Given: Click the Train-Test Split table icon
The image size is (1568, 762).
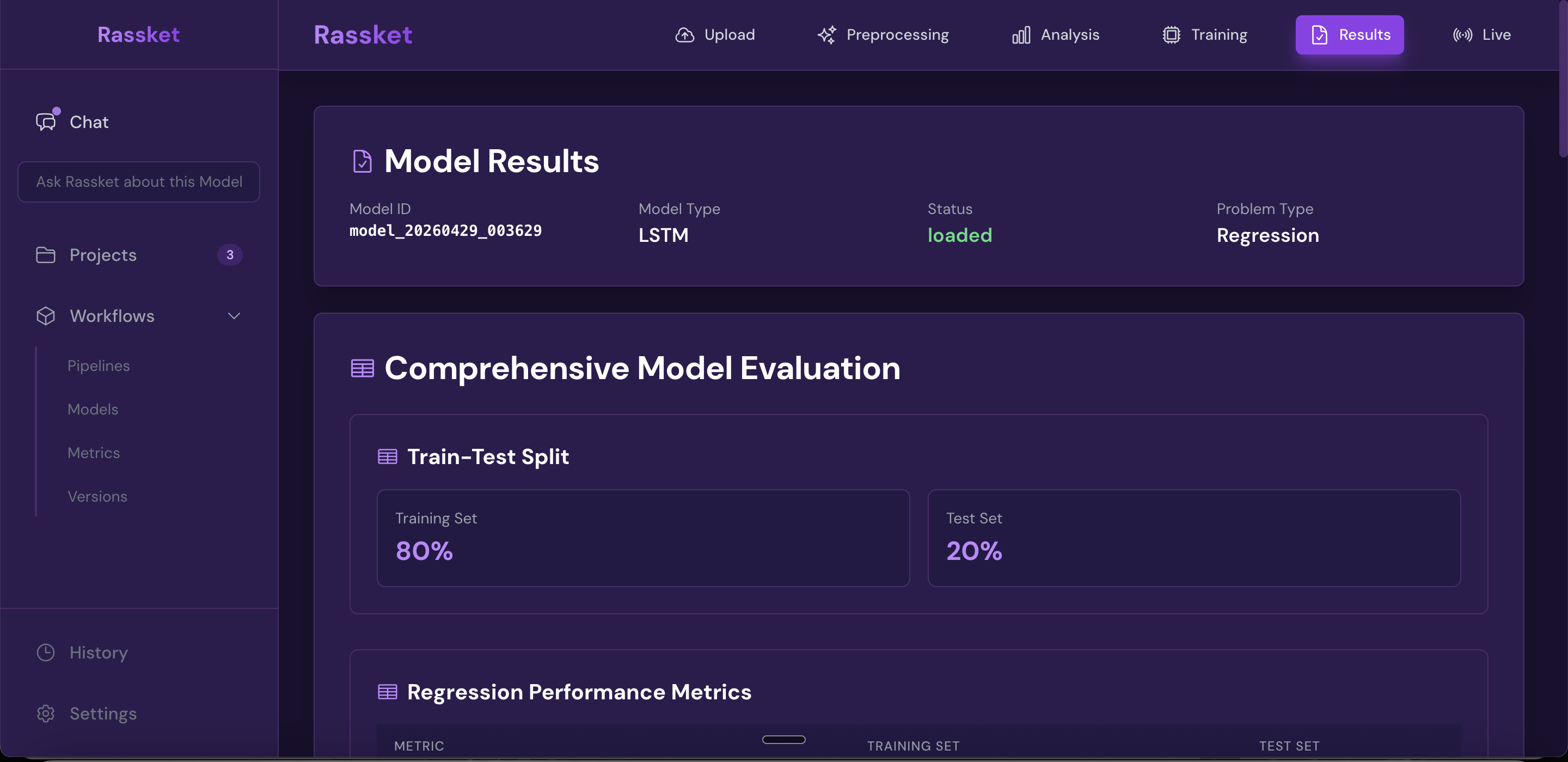Looking at the screenshot, I should click(387, 457).
